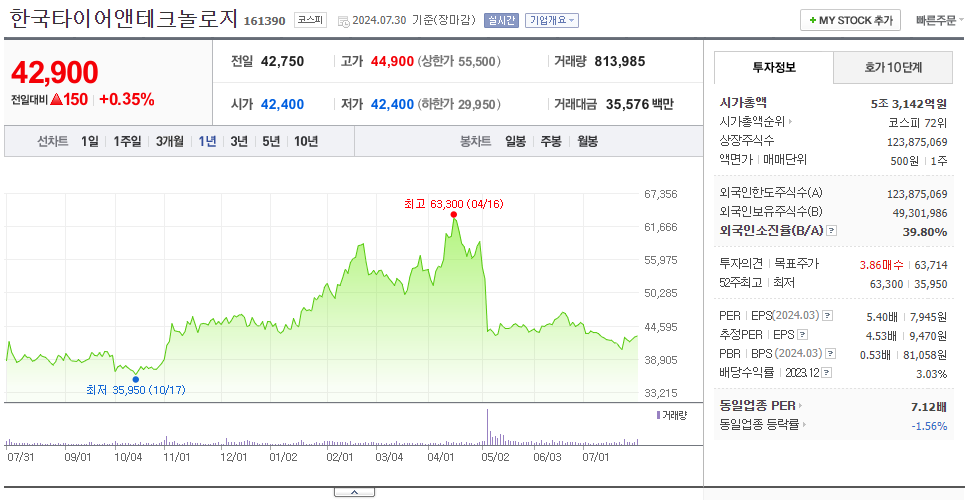Image resolution: width=968 pixels, height=500 pixels.
Task: Expand the 빠른주문 dropdown
Action: [x=940, y=20]
